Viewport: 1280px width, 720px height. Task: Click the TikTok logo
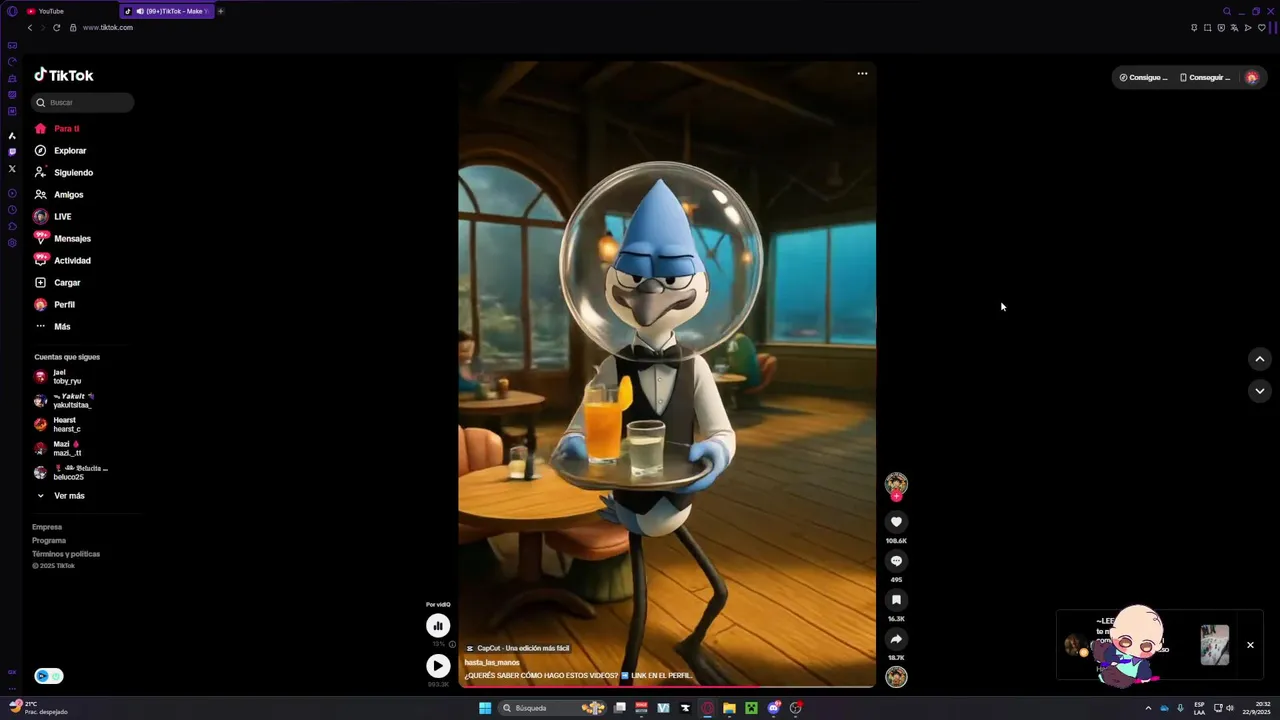coord(64,75)
